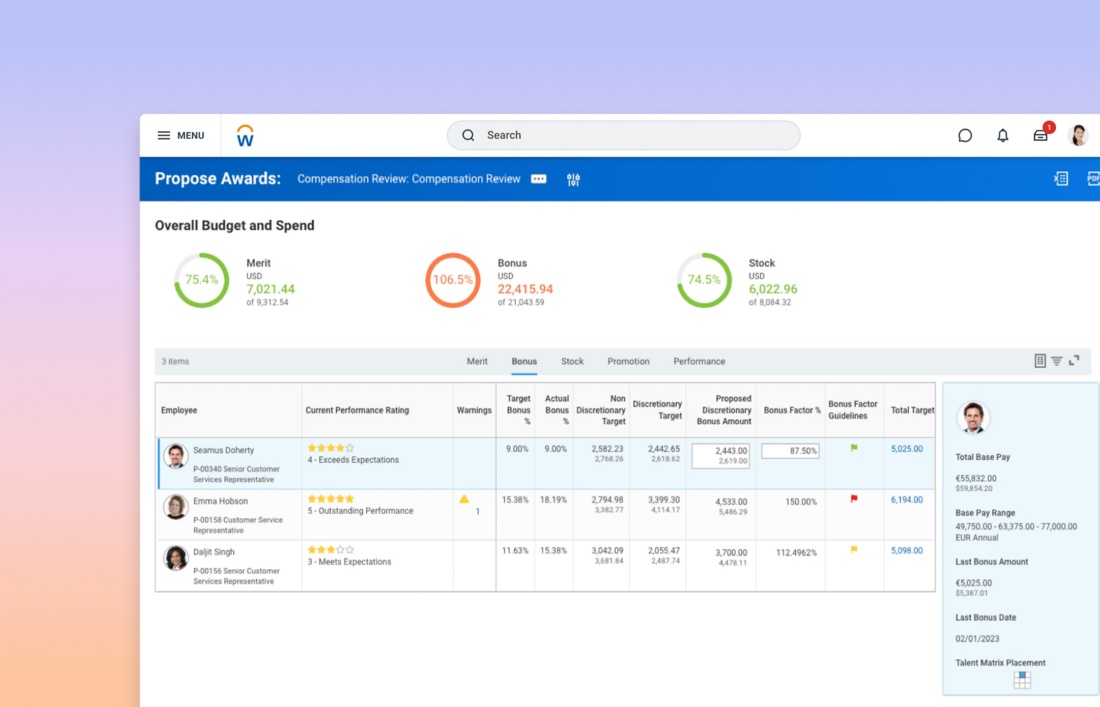This screenshot has width=1100, height=707.
Task: Edit Seamus Doherty's proposed discretionary bonus amount
Action: 720,455
